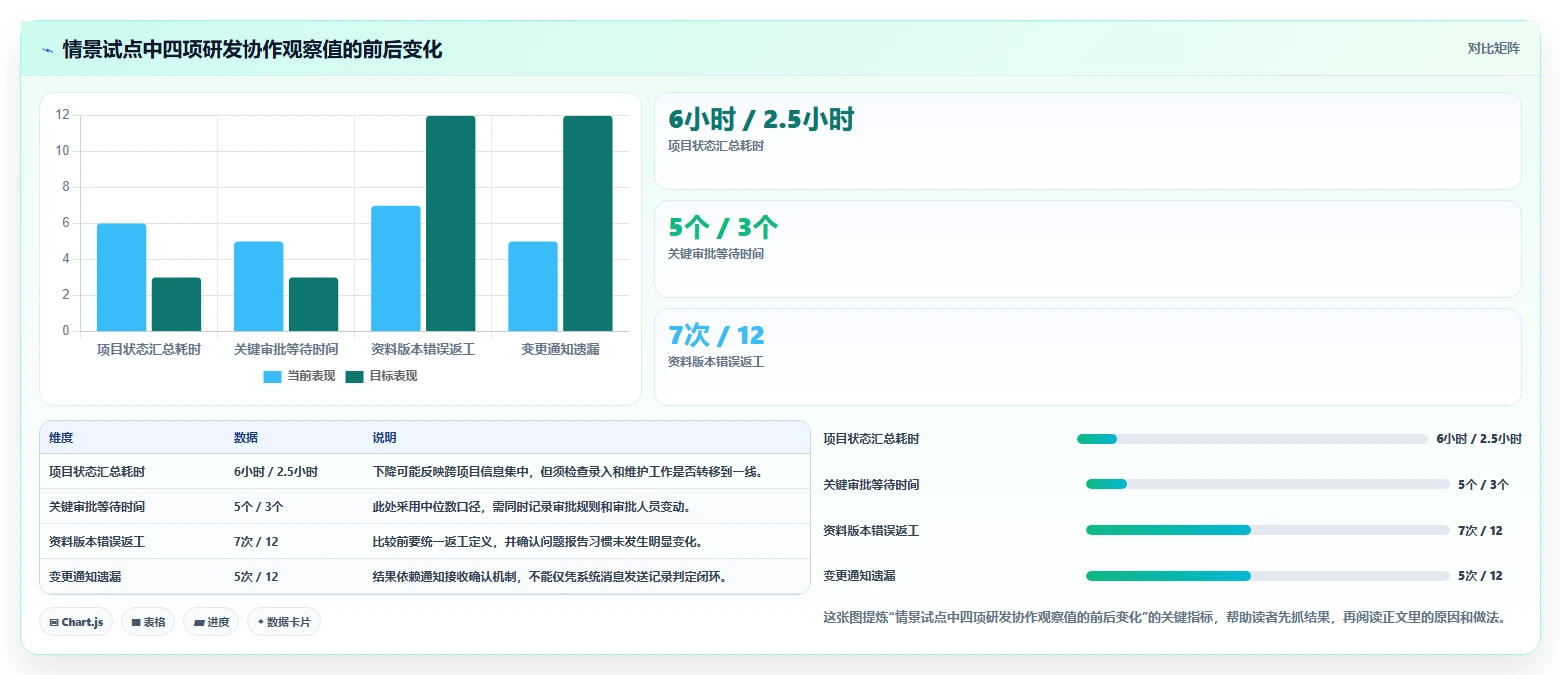Click the table cell 6小时 / 2.5小时
Screen dimensions: 1561x675
click(x=276, y=471)
